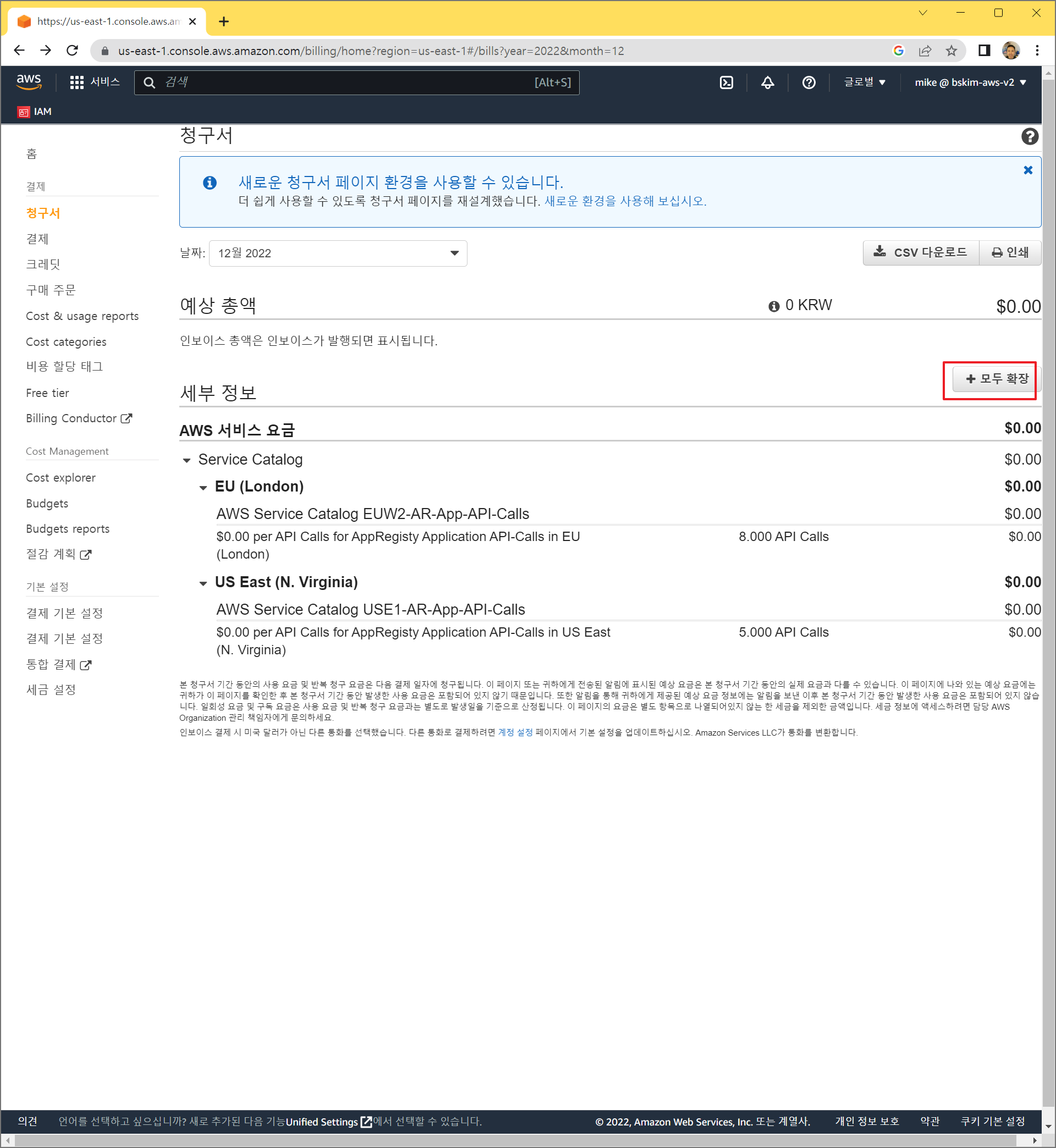Bookmark this page with the star icon
This screenshot has width=1056, height=1148.
click(x=951, y=51)
